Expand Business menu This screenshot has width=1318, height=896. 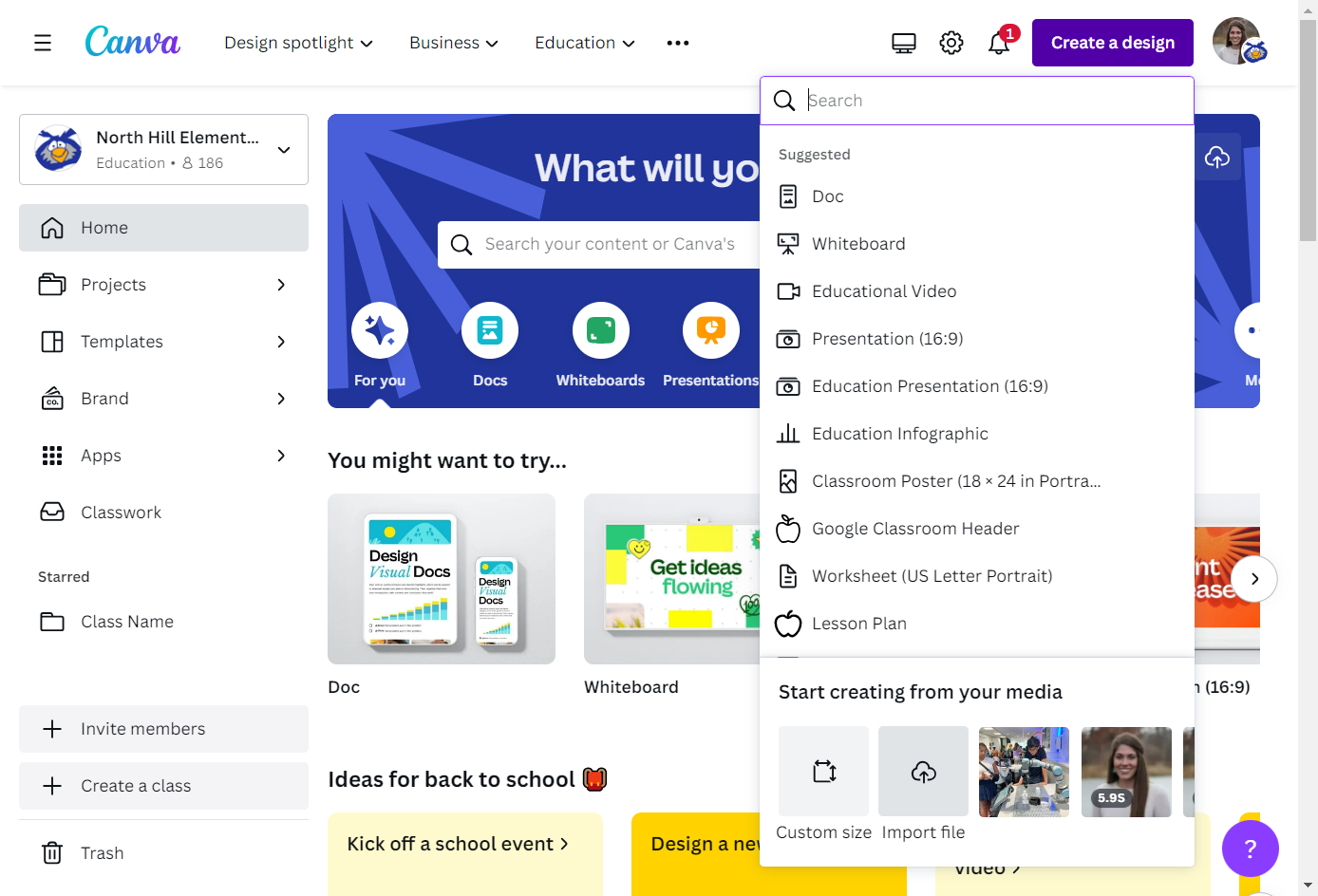point(454,43)
